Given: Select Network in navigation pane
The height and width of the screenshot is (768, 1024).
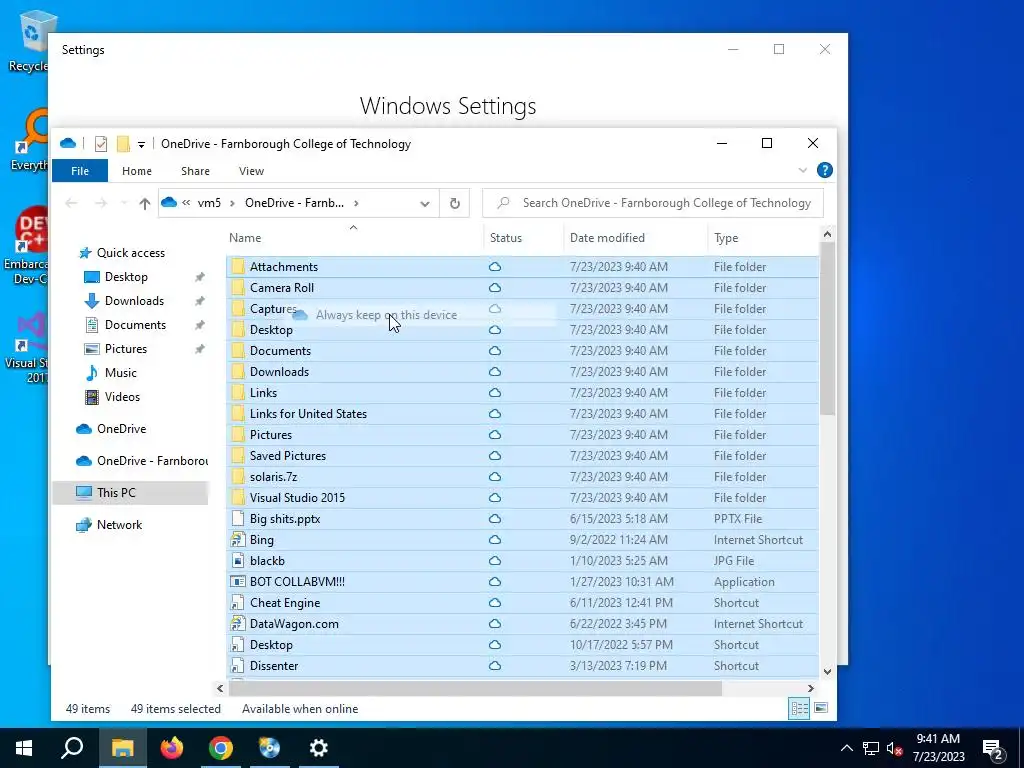Looking at the screenshot, I should (119, 525).
